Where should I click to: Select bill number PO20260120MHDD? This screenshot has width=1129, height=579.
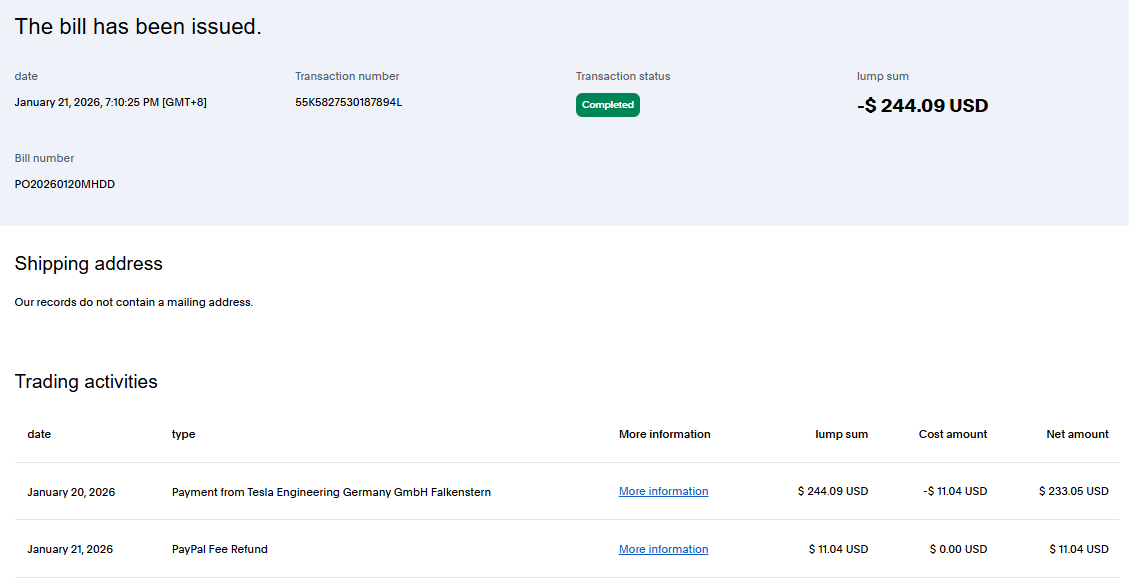click(64, 184)
